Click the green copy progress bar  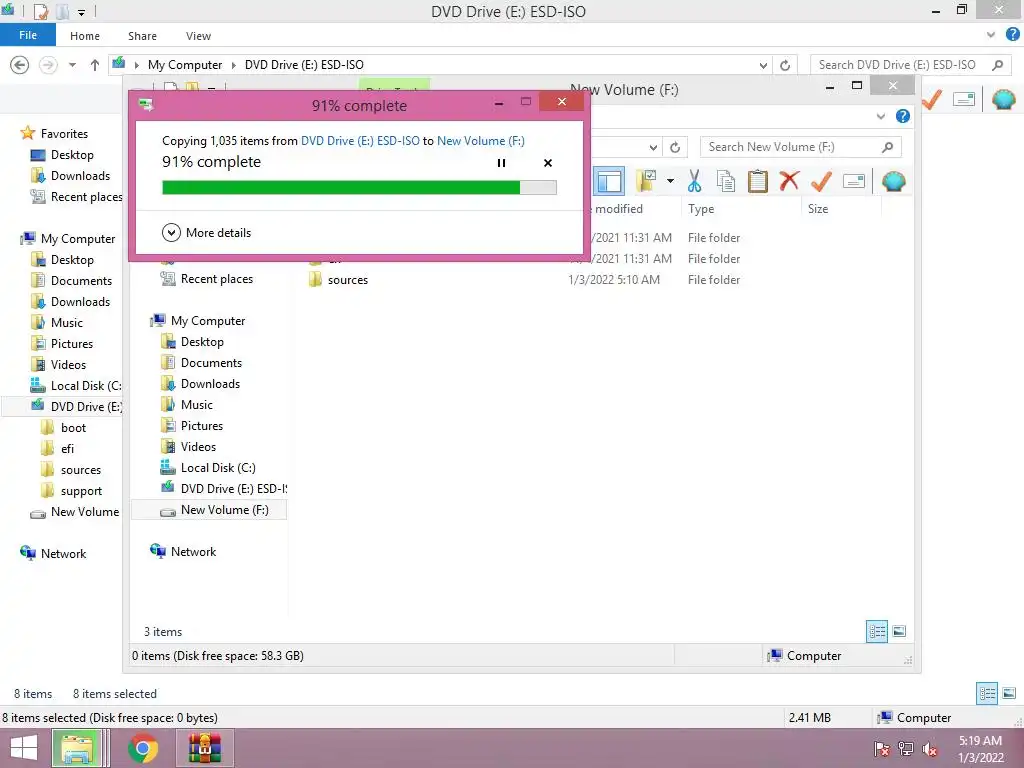[359, 187]
